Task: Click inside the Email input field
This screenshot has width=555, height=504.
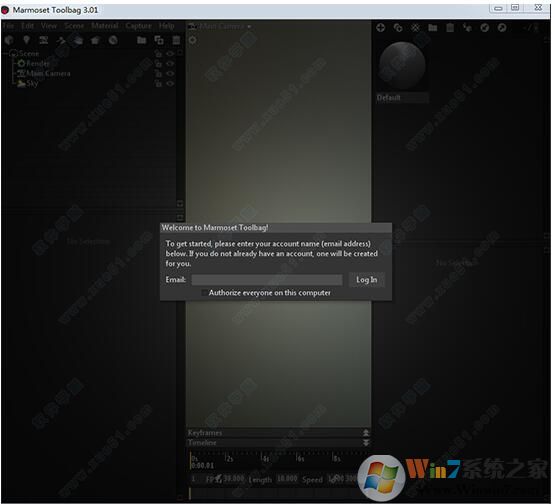Action: [x=267, y=280]
